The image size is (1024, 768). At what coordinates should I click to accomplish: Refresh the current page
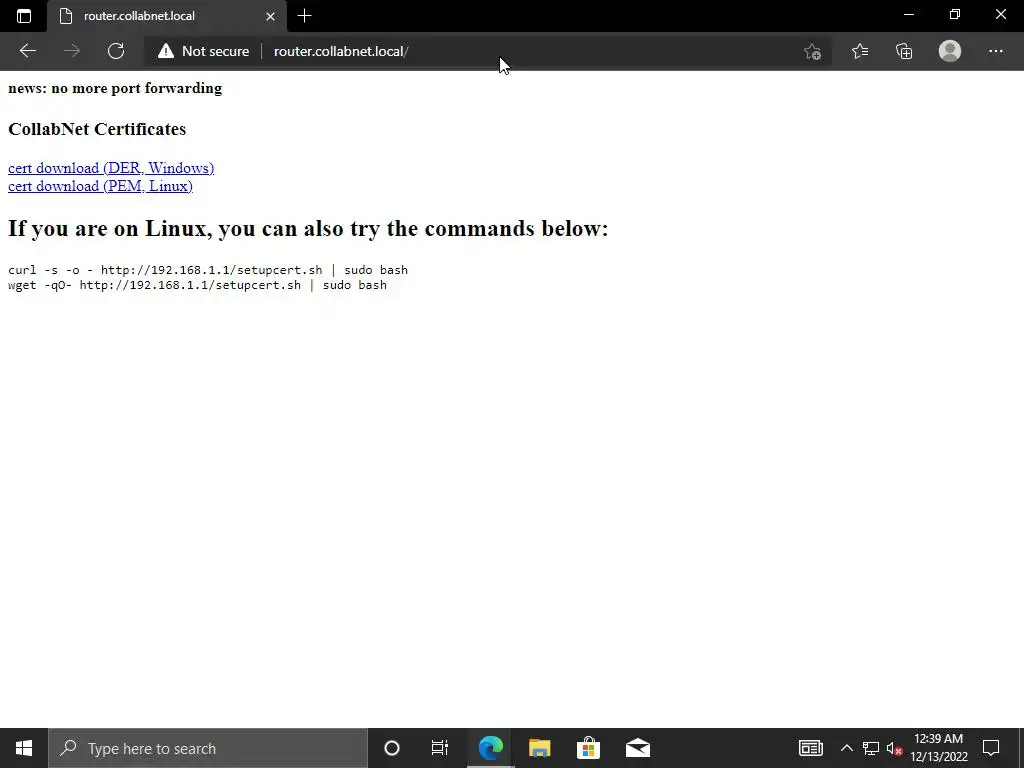pyautogui.click(x=116, y=51)
